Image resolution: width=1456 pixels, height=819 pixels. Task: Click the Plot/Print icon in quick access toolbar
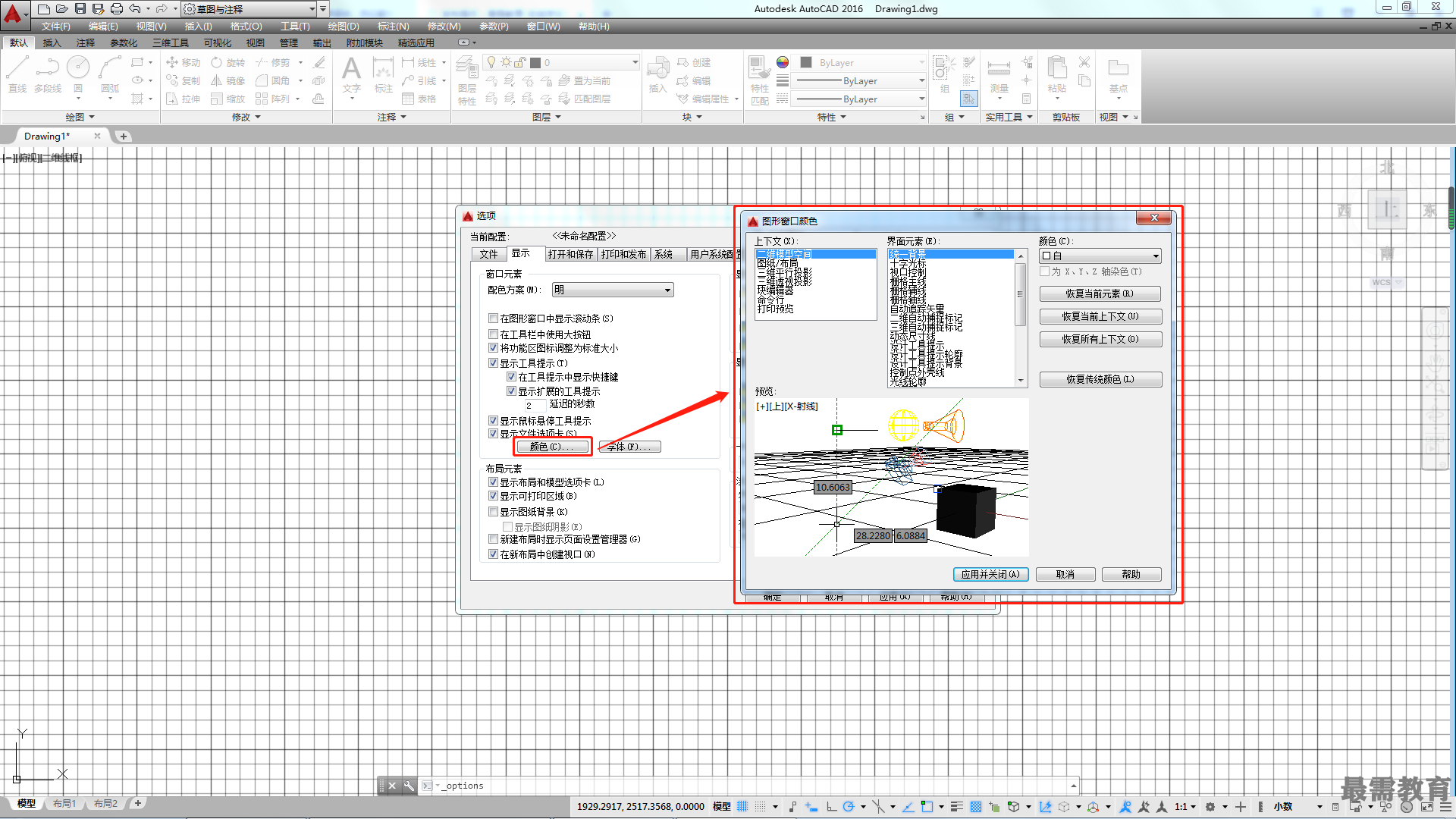coord(116,8)
